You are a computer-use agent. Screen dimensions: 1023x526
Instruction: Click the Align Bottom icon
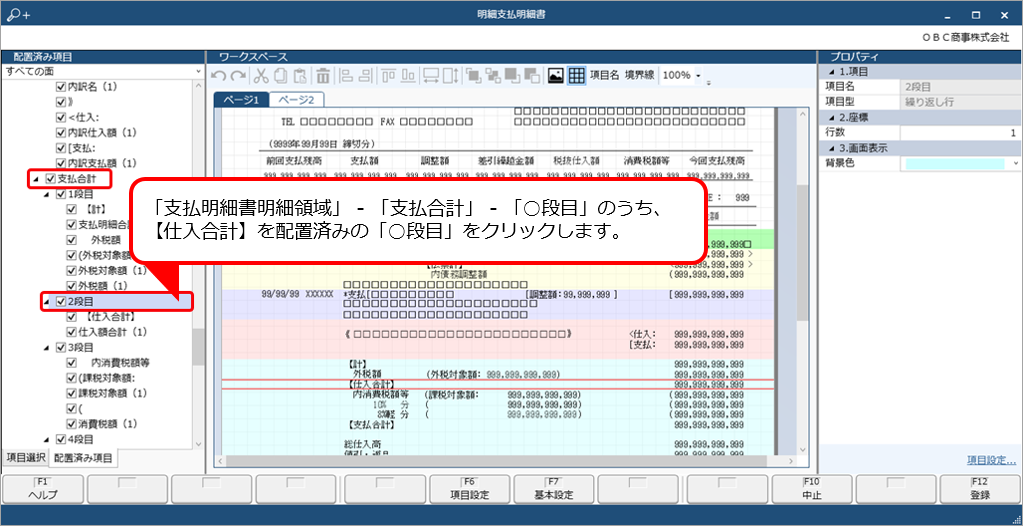click(408, 76)
